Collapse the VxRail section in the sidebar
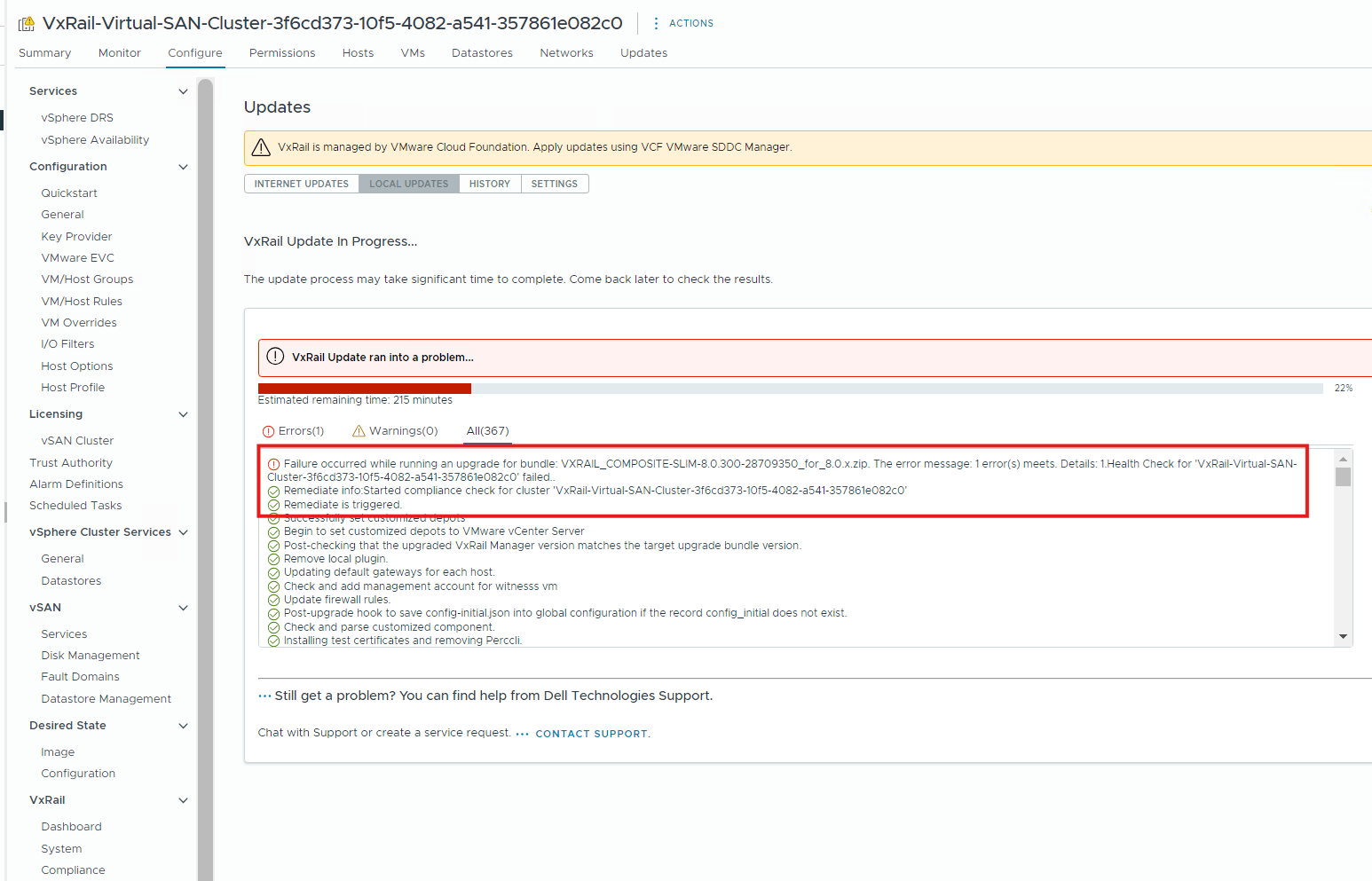This screenshot has width=1372, height=881. [x=183, y=799]
